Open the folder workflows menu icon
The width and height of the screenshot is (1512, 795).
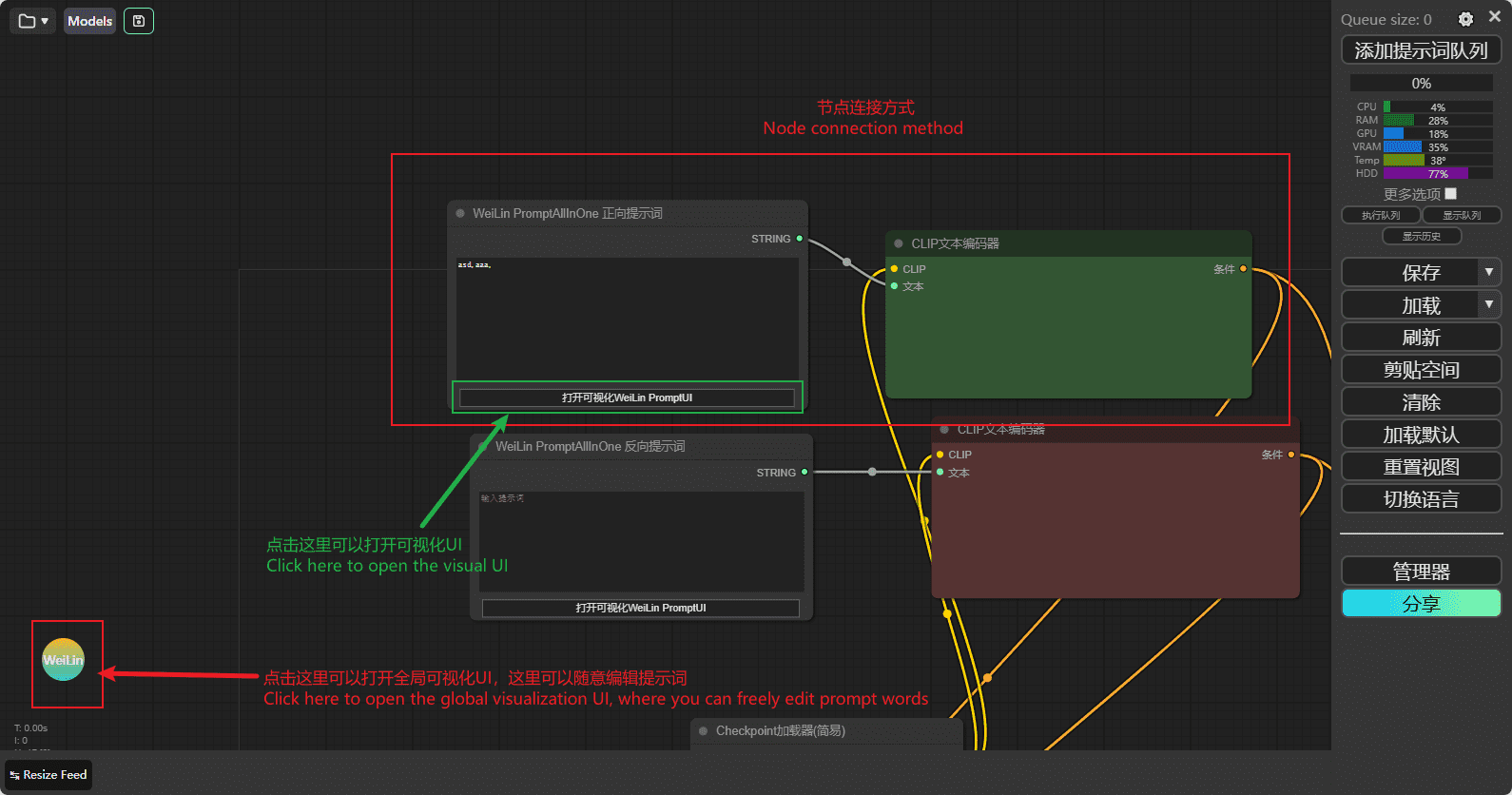[x=34, y=21]
